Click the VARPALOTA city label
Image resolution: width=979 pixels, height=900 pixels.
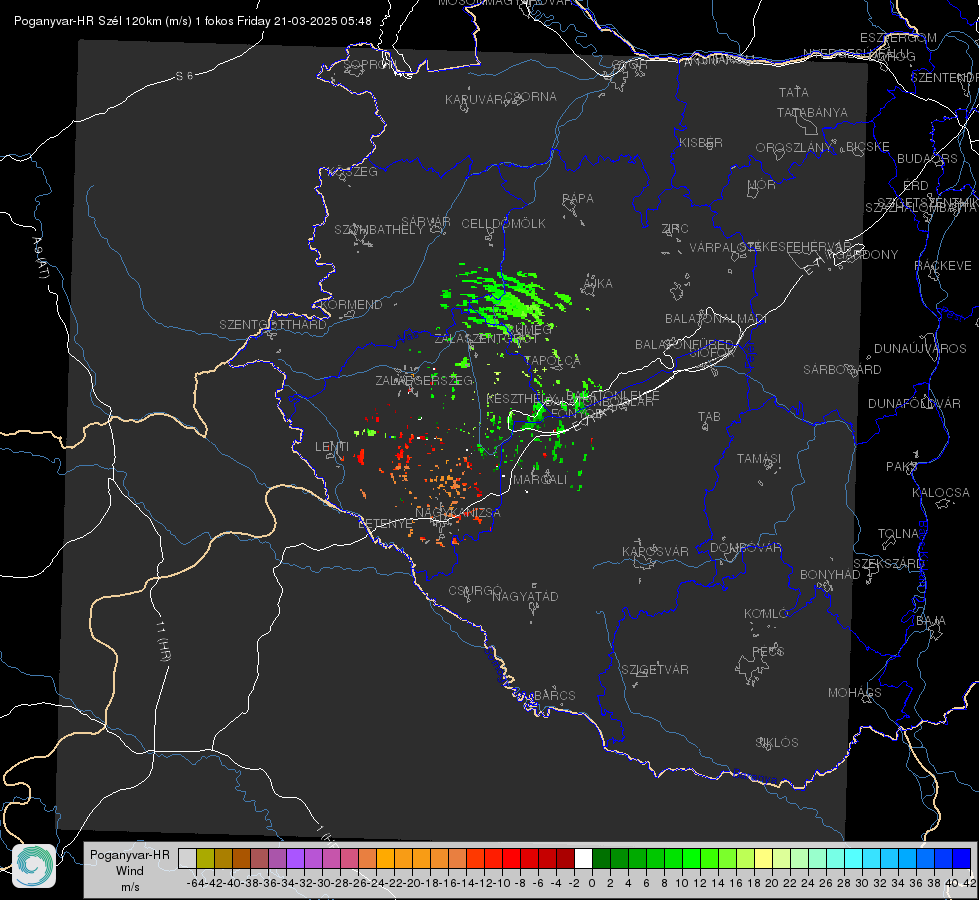pyautogui.click(x=724, y=247)
